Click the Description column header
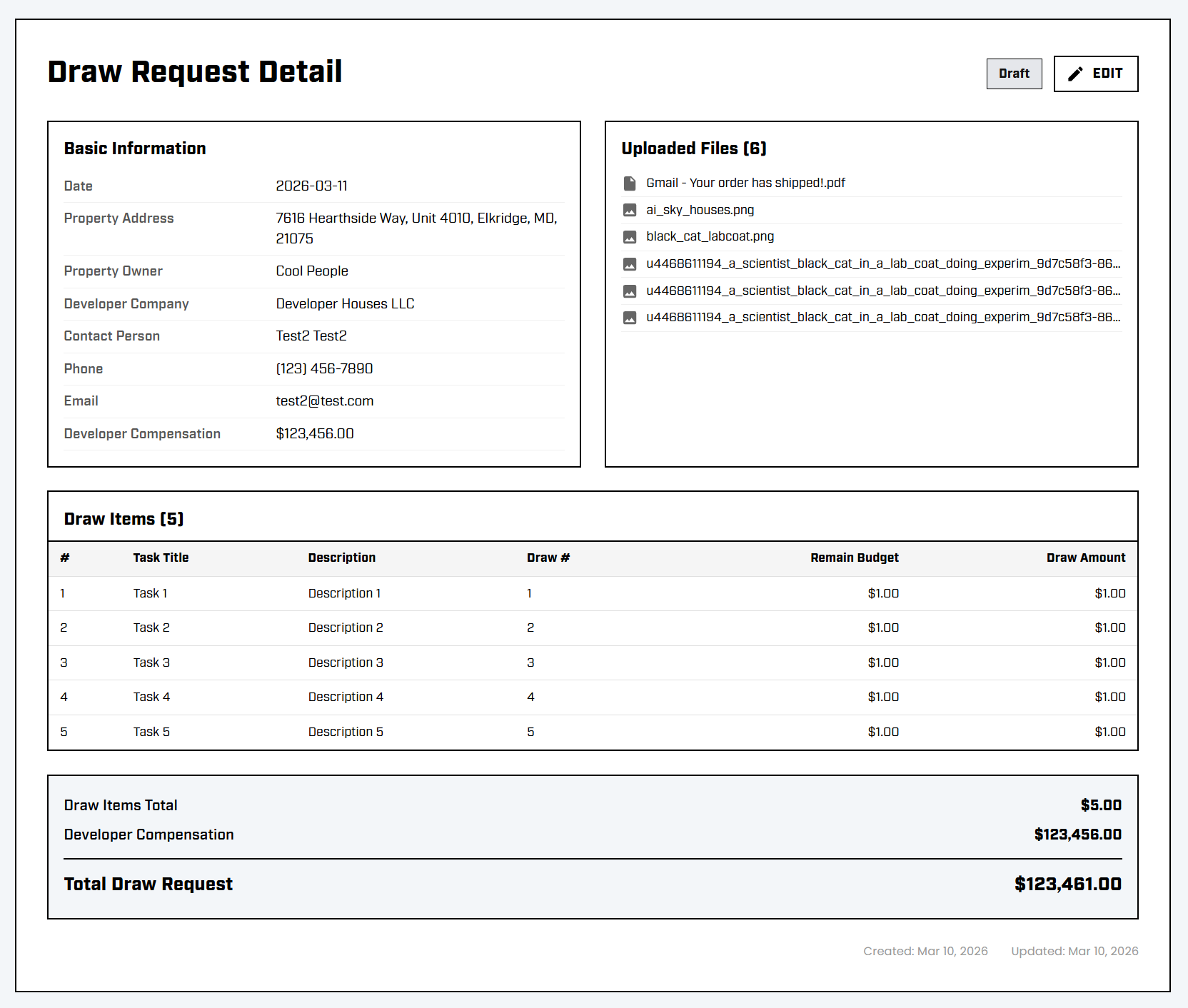This screenshot has width=1188, height=1008. point(341,558)
